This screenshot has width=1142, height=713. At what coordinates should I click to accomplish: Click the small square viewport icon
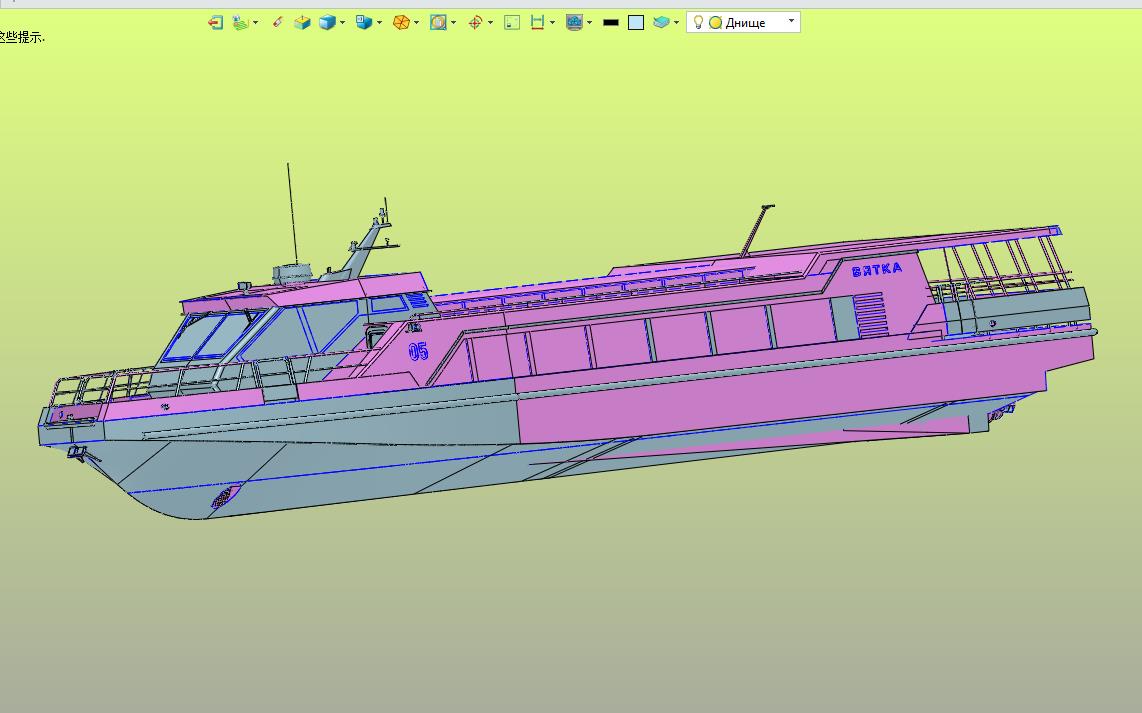tap(512, 22)
